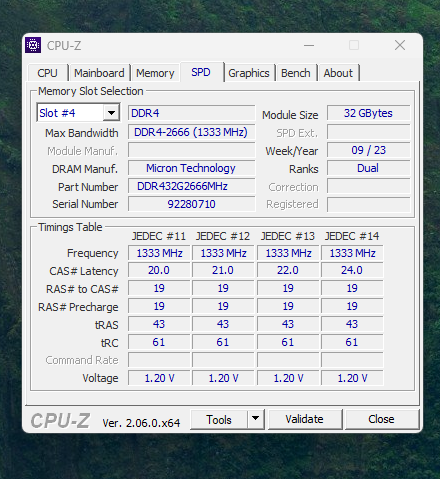Click the DRAM Manuf. label
Viewport: 440px width, 479px height.
point(85,169)
